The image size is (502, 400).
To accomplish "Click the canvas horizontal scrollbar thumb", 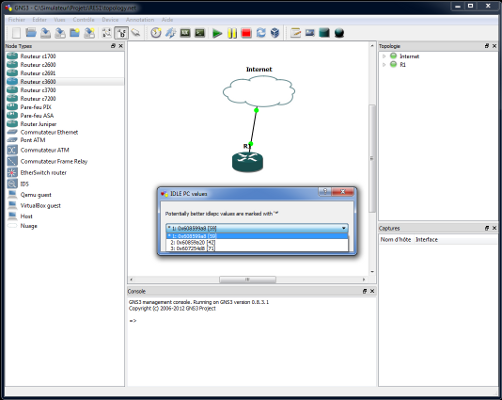I will pos(247,280).
